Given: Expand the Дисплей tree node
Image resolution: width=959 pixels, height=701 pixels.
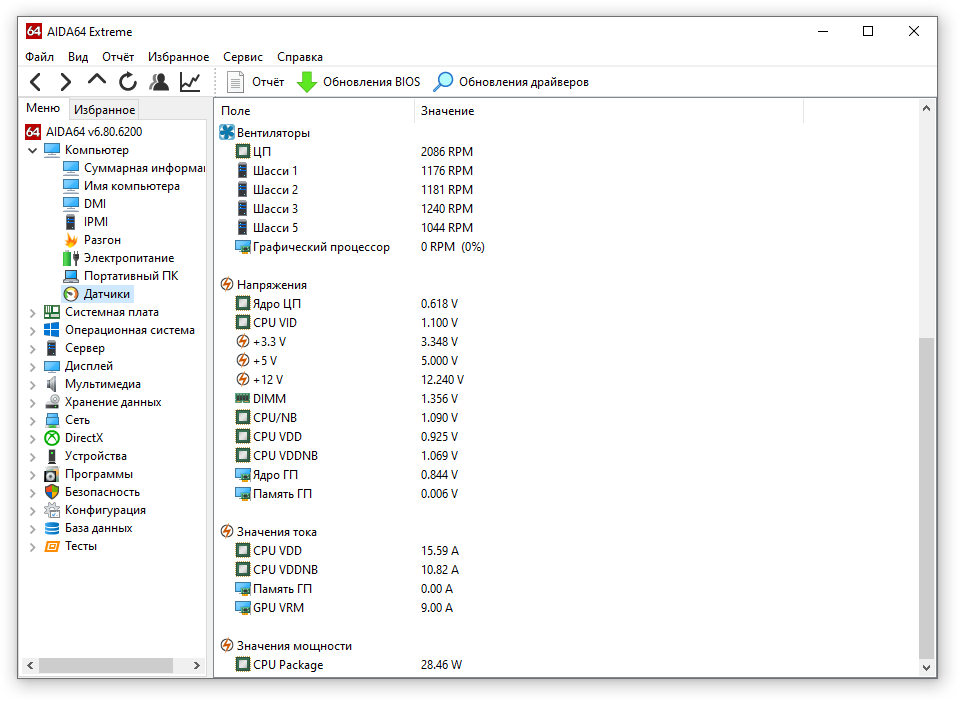Looking at the screenshot, I should click(32, 366).
